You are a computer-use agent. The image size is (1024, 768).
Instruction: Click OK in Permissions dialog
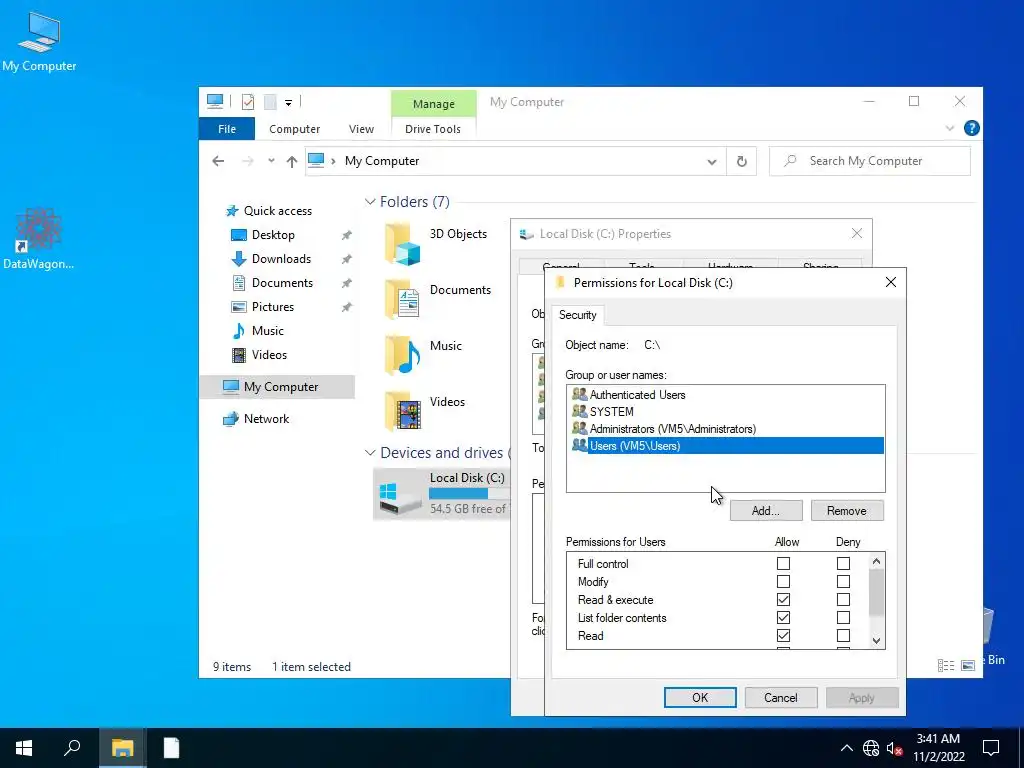700,697
